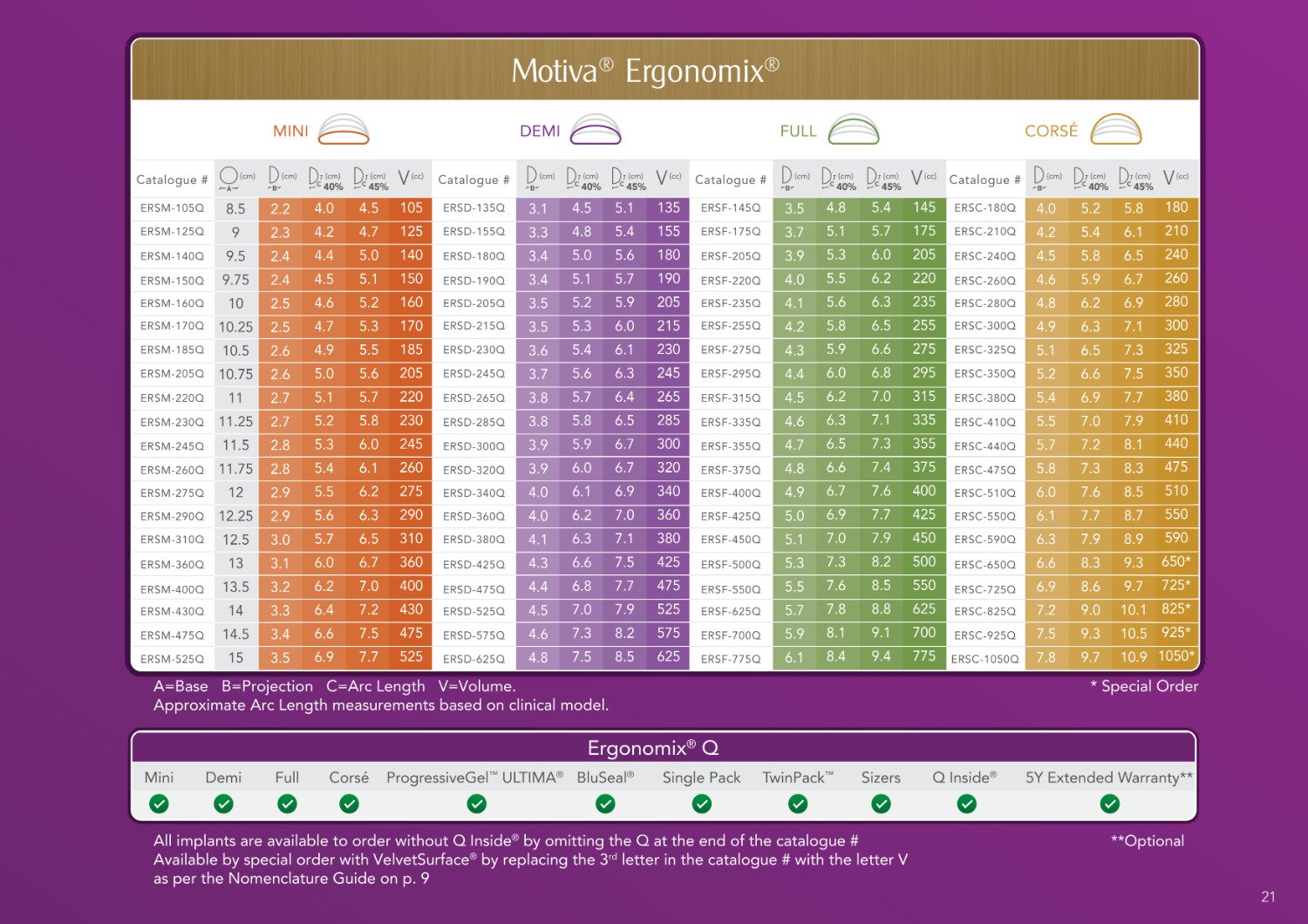The image size is (1308, 924).
Task: Click the checkmark under BluSeal
Action: (x=605, y=804)
